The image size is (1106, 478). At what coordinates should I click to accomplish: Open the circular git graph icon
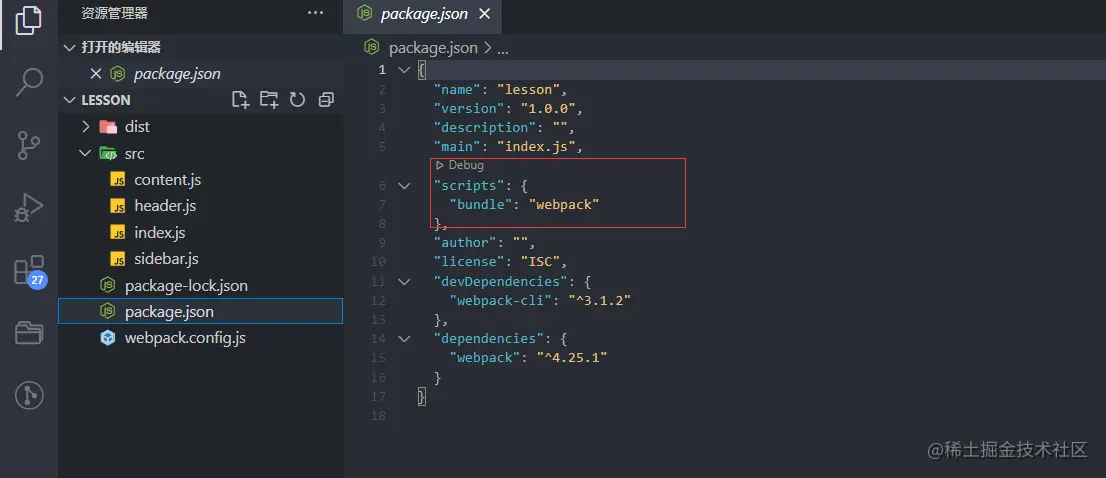29,395
